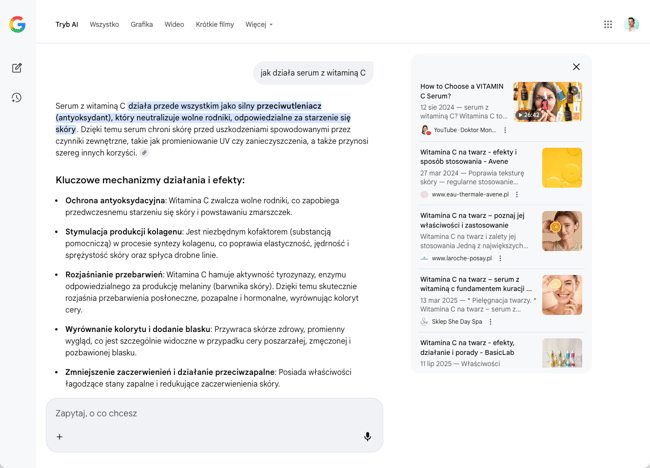
Task: Close the sources side panel
Action: click(576, 67)
